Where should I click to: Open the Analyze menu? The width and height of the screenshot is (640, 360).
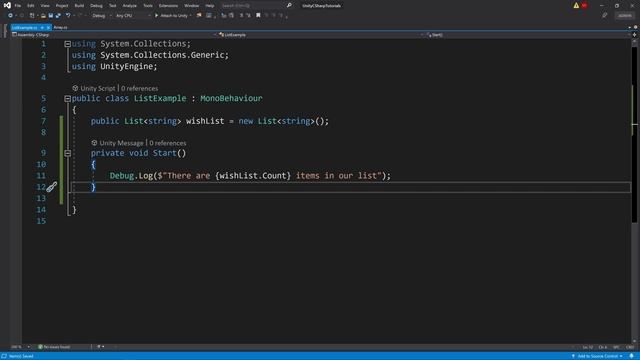(129, 6)
